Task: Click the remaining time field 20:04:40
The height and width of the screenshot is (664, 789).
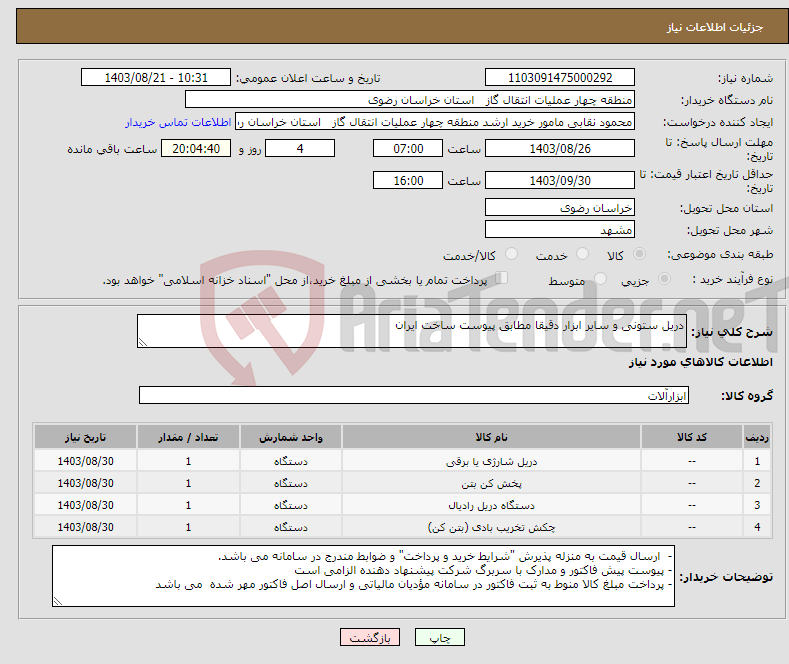Action: pyautogui.click(x=196, y=148)
